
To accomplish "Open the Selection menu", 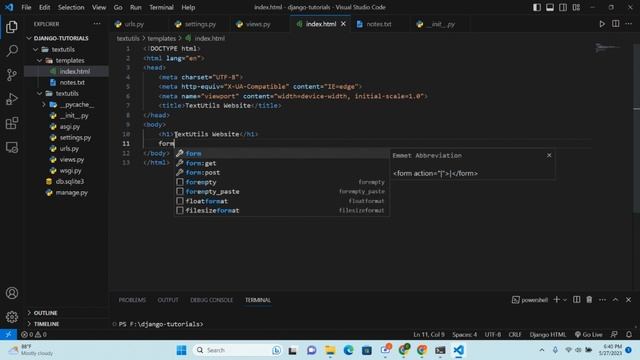I will click(x=71, y=7).
